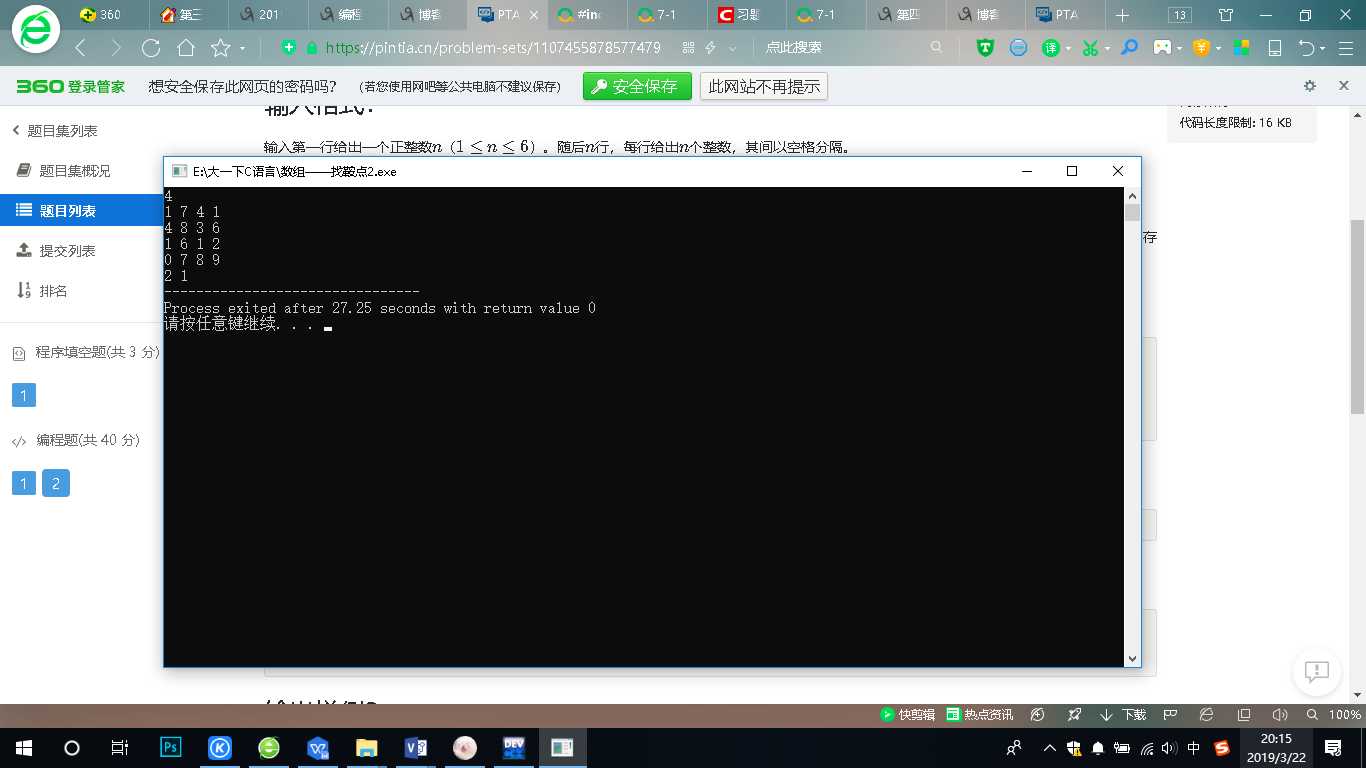
Task: Go back to 题目集列表
Action: pyautogui.click(x=54, y=131)
